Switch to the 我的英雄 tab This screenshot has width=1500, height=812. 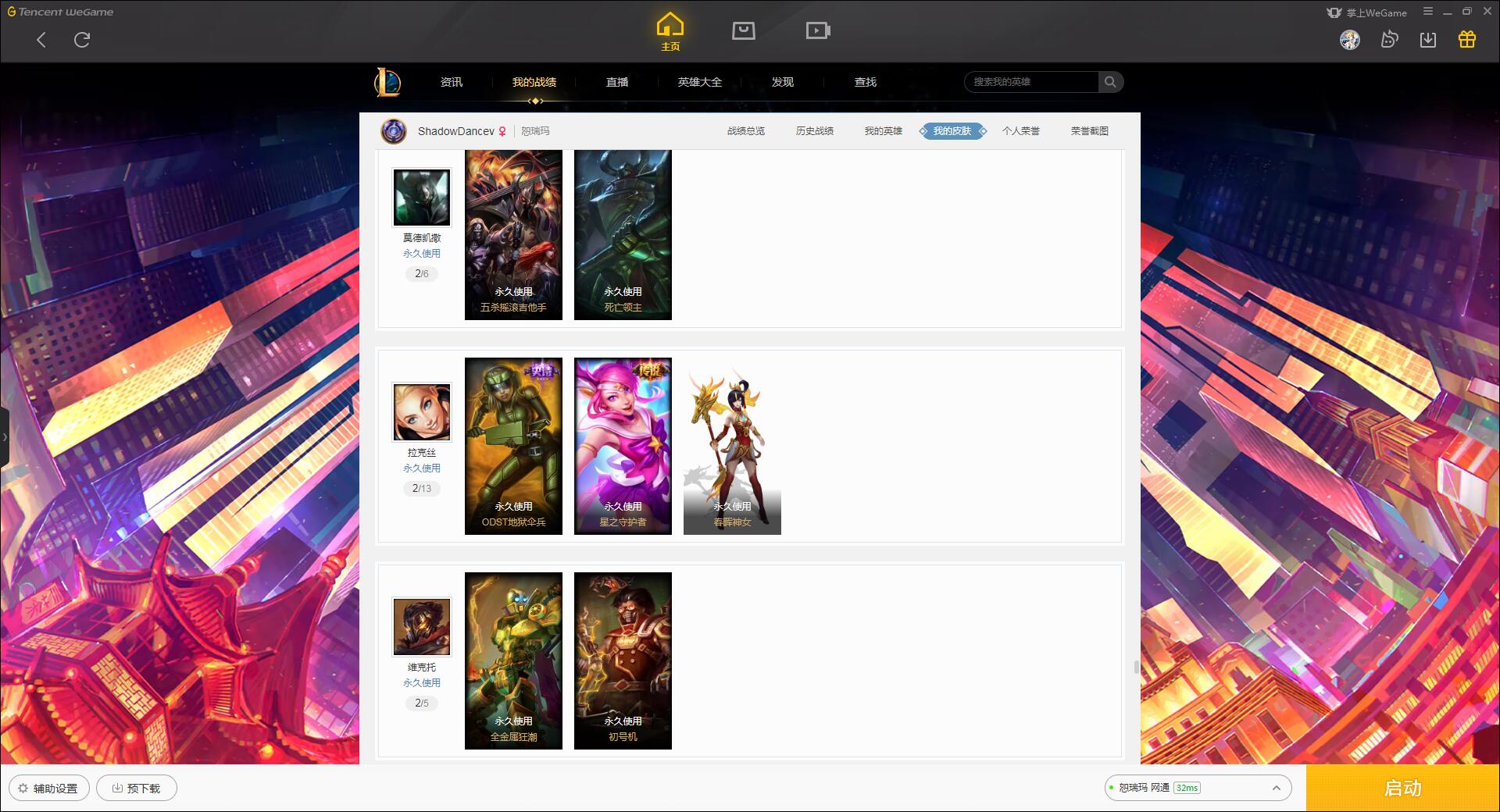point(884,131)
